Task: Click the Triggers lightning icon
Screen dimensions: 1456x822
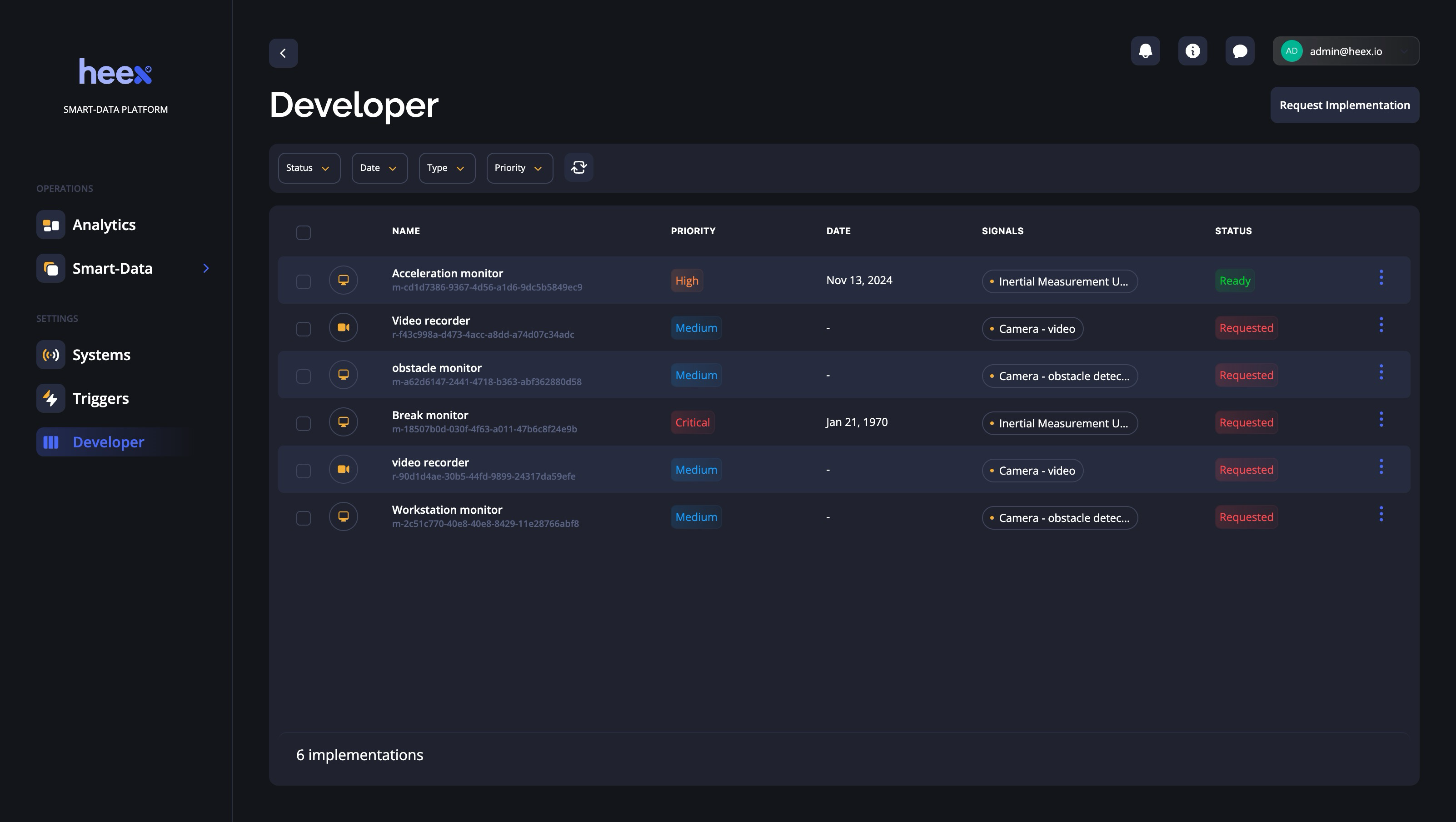Action: click(51, 399)
